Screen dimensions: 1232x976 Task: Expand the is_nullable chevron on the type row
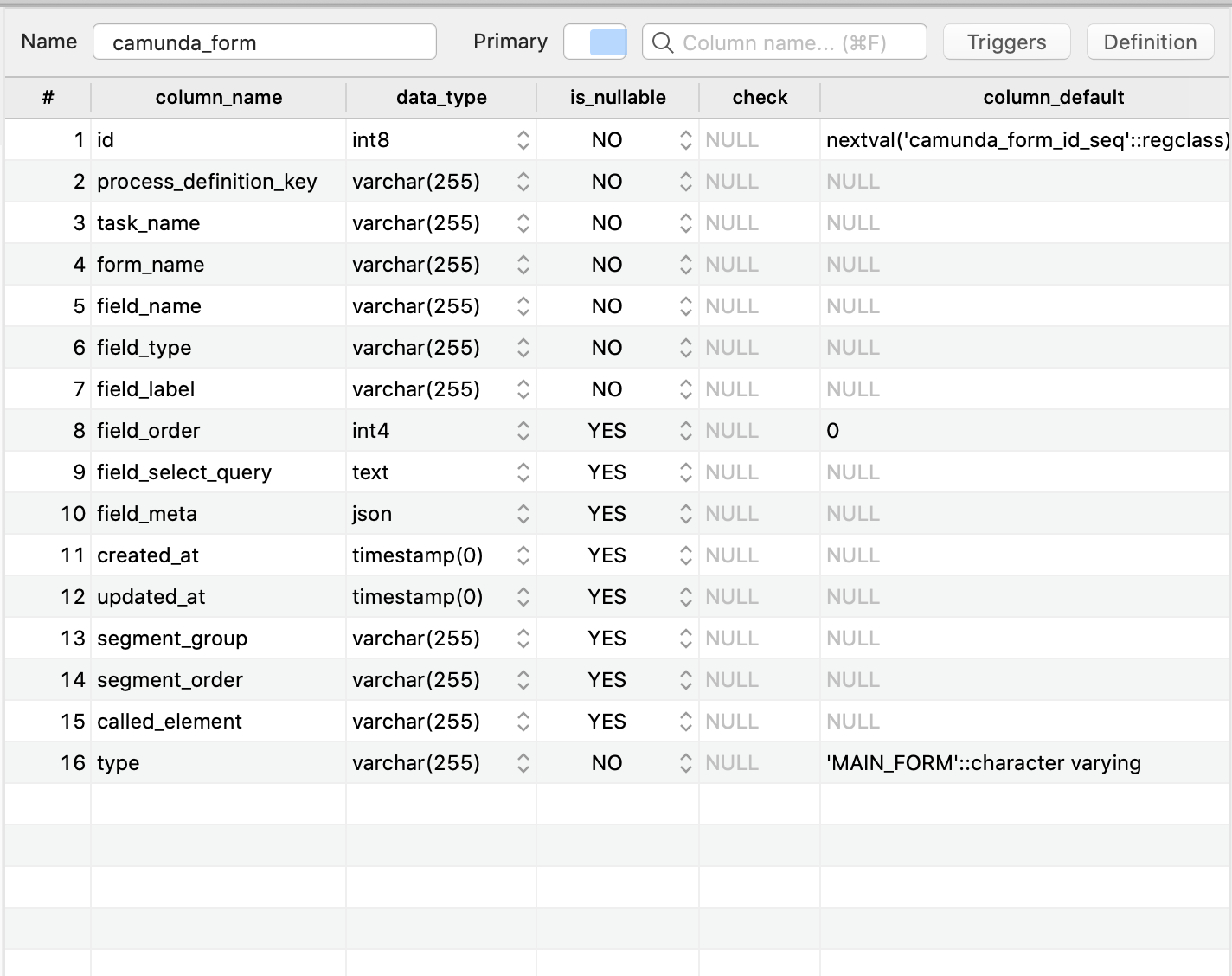[686, 762]
